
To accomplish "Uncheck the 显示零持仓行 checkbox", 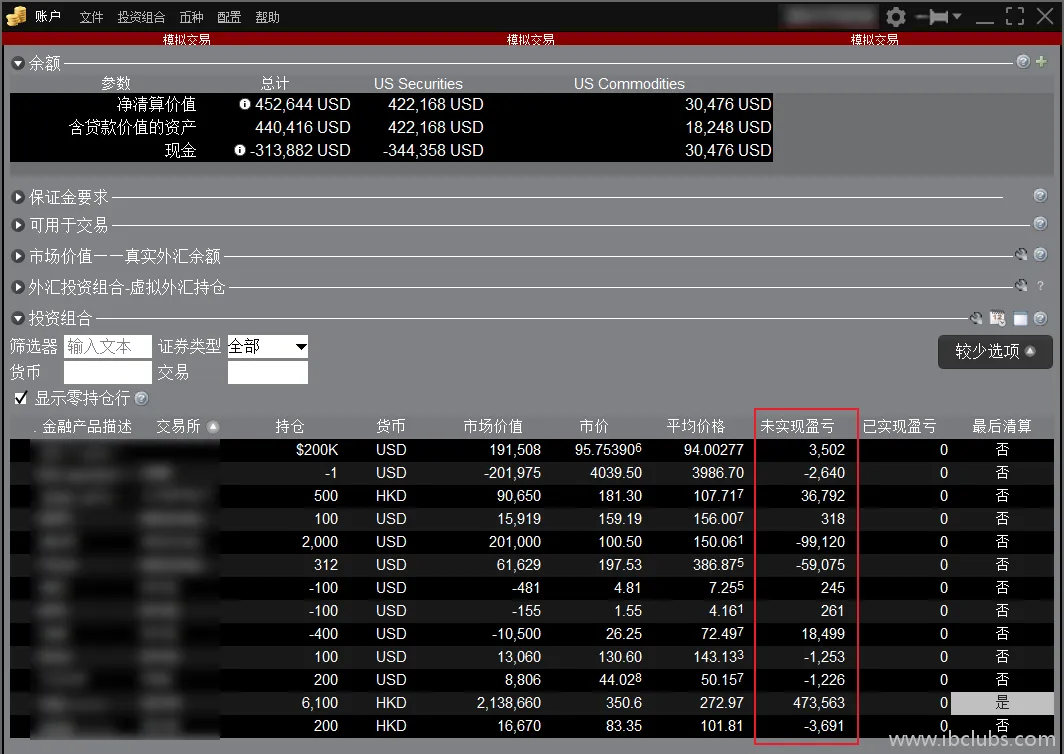I will [x=20, y=398].
